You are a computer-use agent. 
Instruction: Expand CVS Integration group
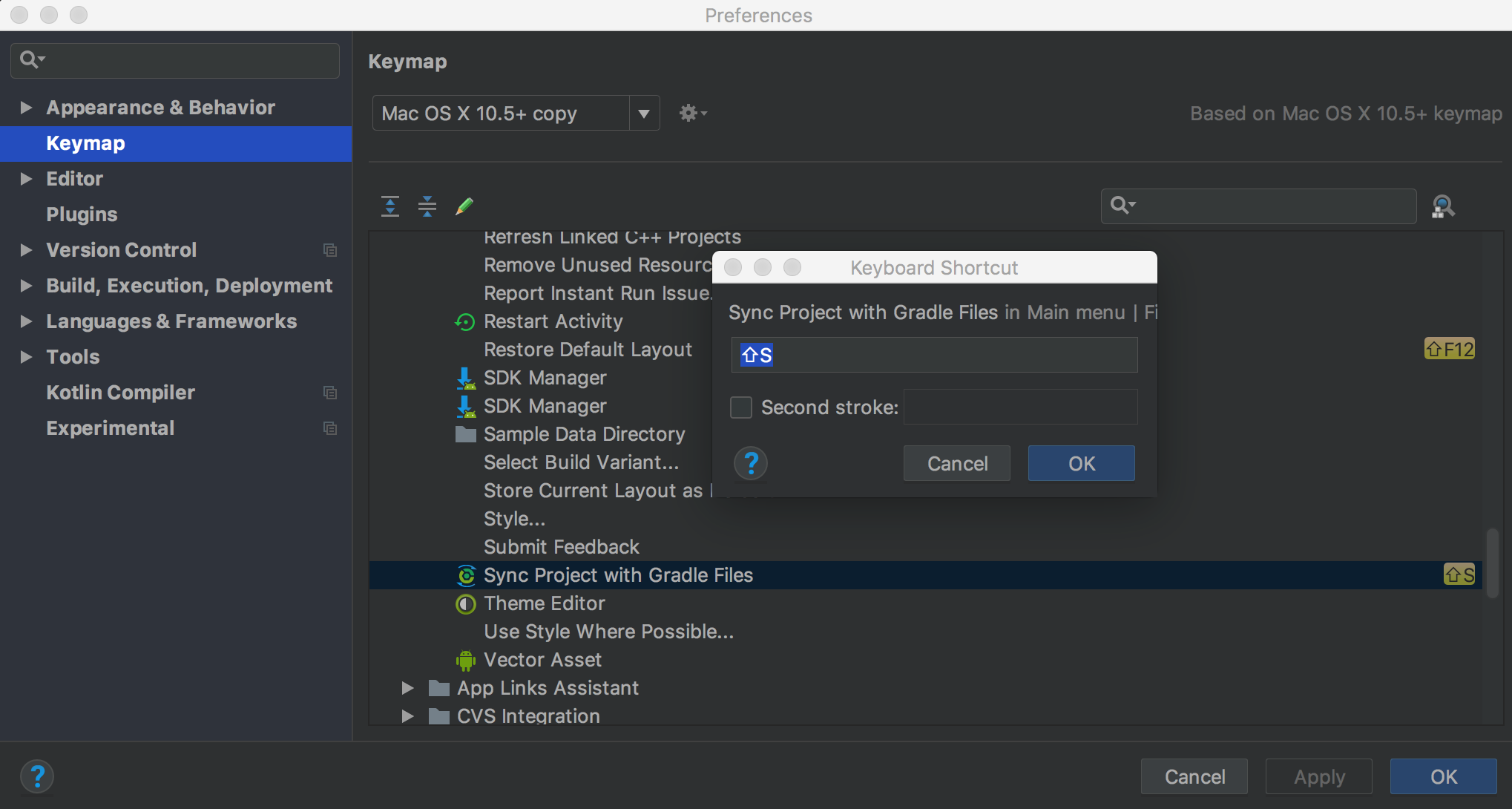pyautogui.click(x=407, y=716)
